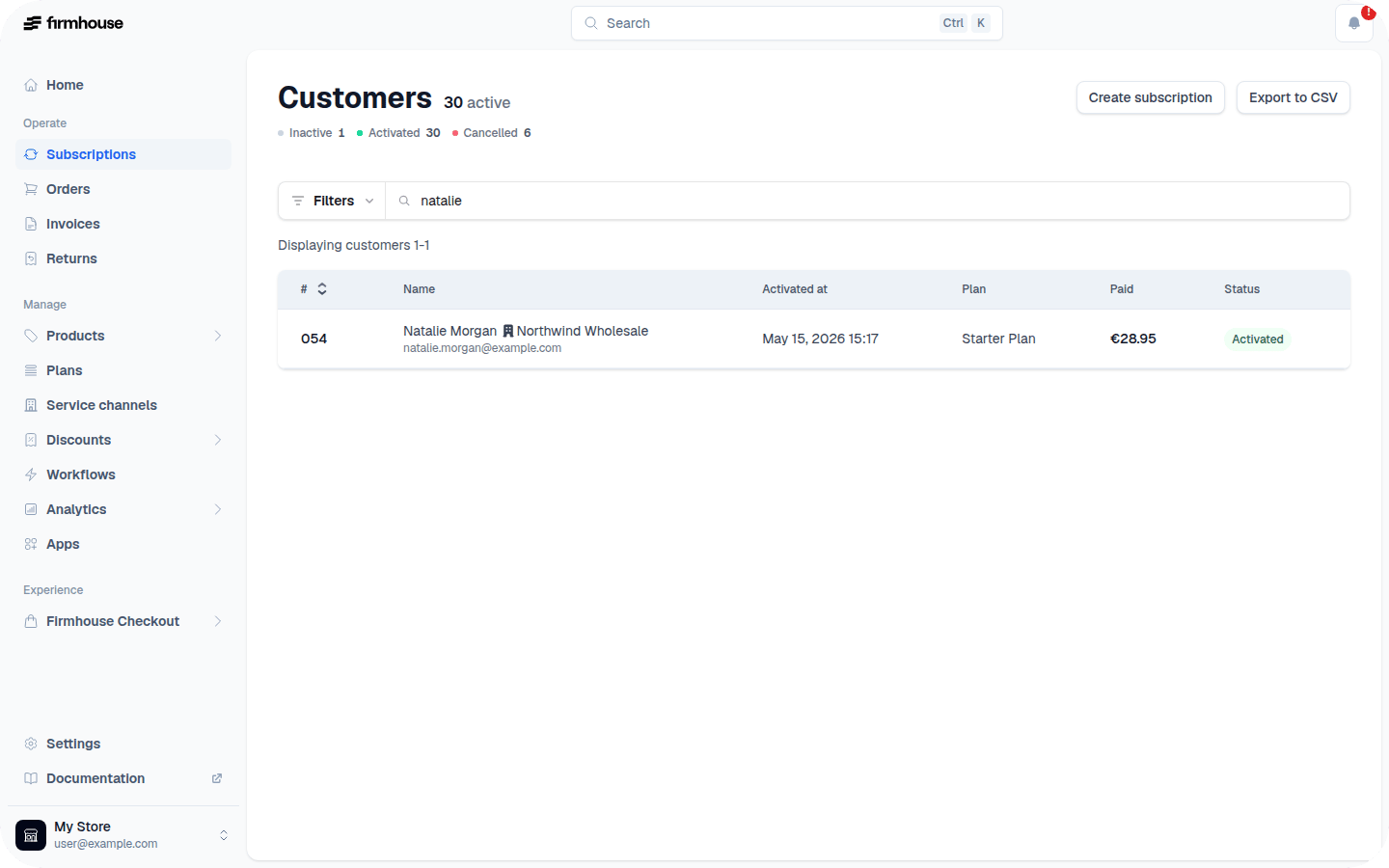Click the Orders cart icon
This screenshot has height=868, width=1389.
point(31,189)
